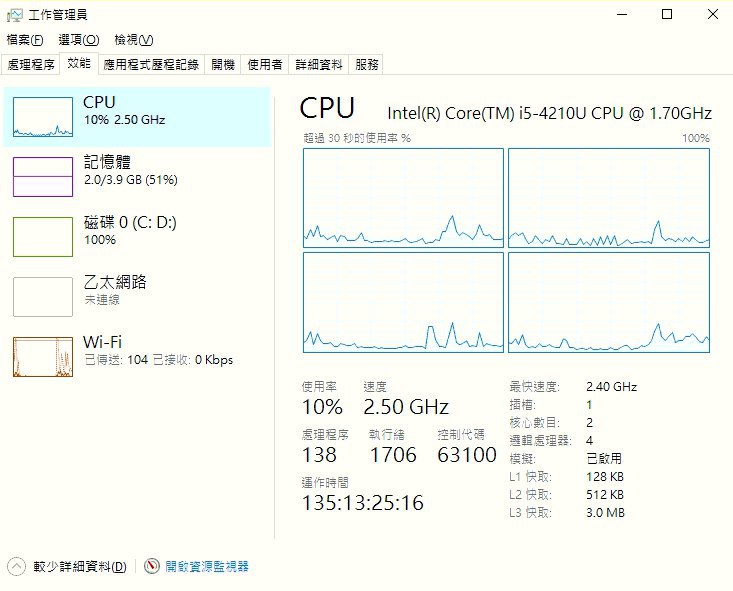This screenshot has width=733, height=591.
Task: Switch to the 應用程式歷程記錄 tab
Action: pyautogui.click(x=152, y=65)
